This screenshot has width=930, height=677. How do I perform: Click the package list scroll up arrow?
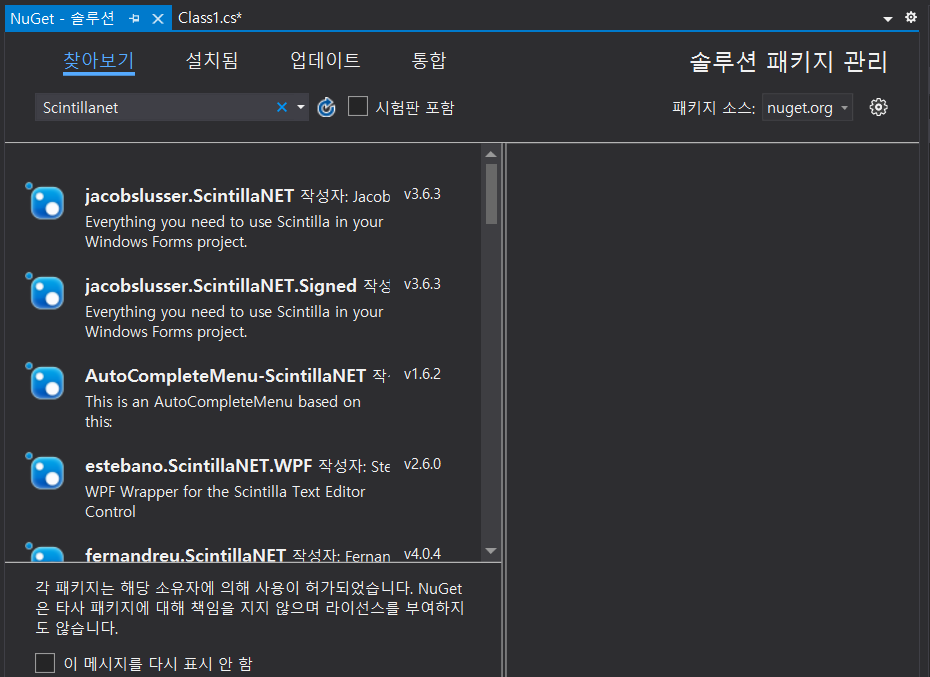tap(491, 154)
